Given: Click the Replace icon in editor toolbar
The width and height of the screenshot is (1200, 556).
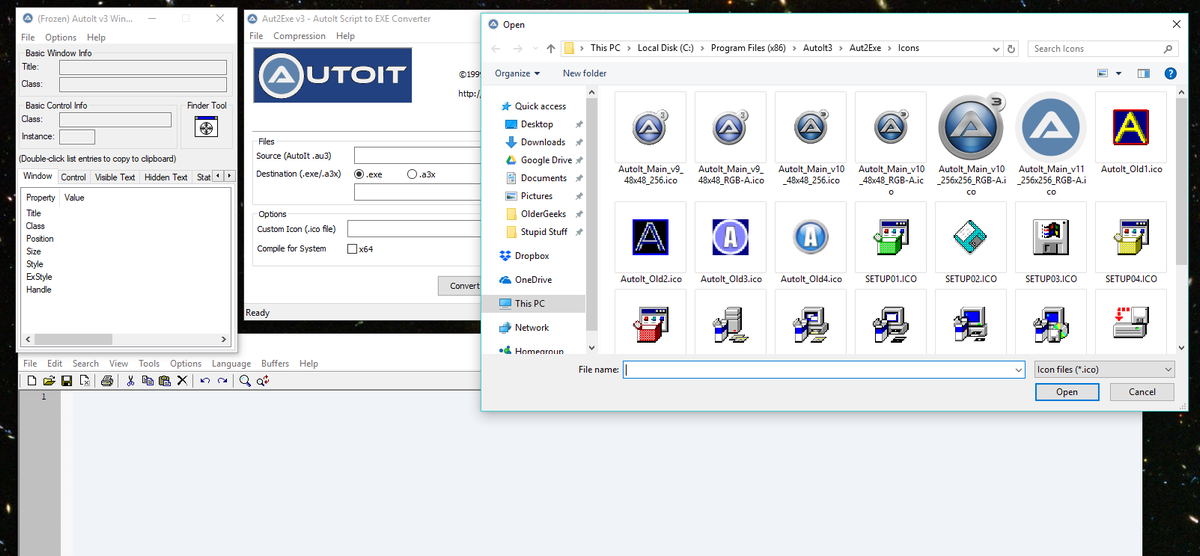Looking at the screenshot, I should point(262,381).
